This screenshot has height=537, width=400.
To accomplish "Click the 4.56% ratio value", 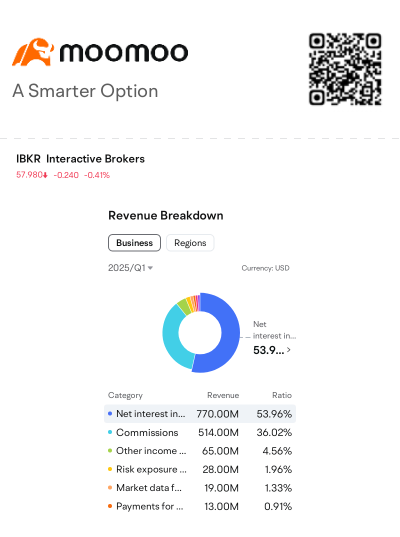I will pos(277,451).
